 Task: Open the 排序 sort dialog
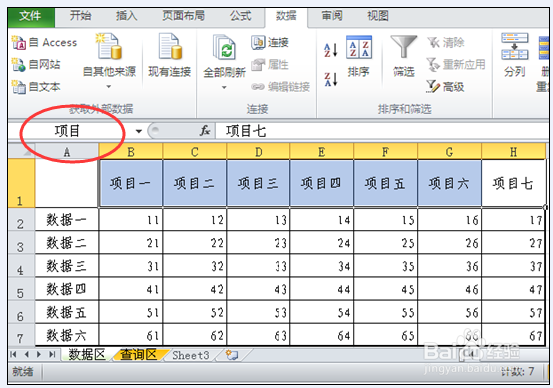click(x=359, y=56)
